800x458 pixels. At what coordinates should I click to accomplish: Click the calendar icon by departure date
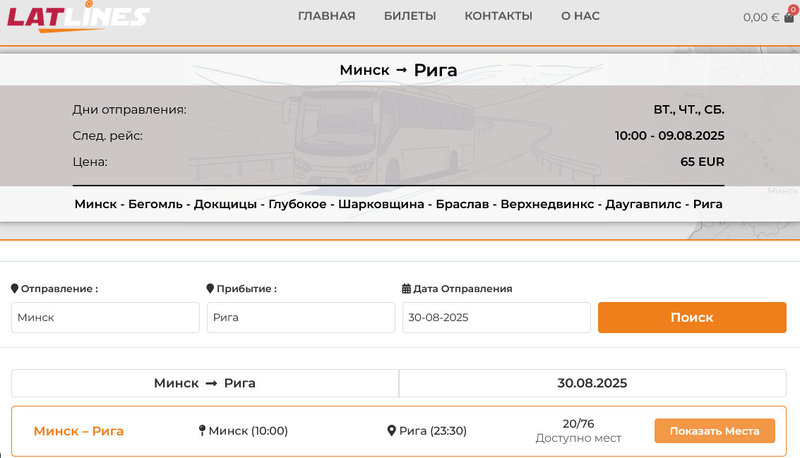[406, 289]
